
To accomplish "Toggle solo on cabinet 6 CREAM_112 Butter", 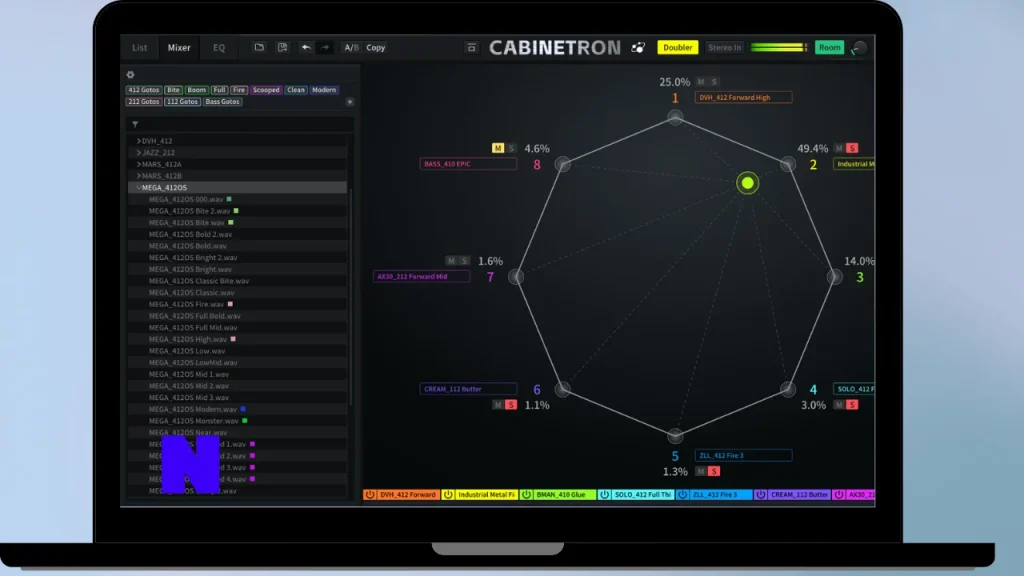I will coord(511,406).
